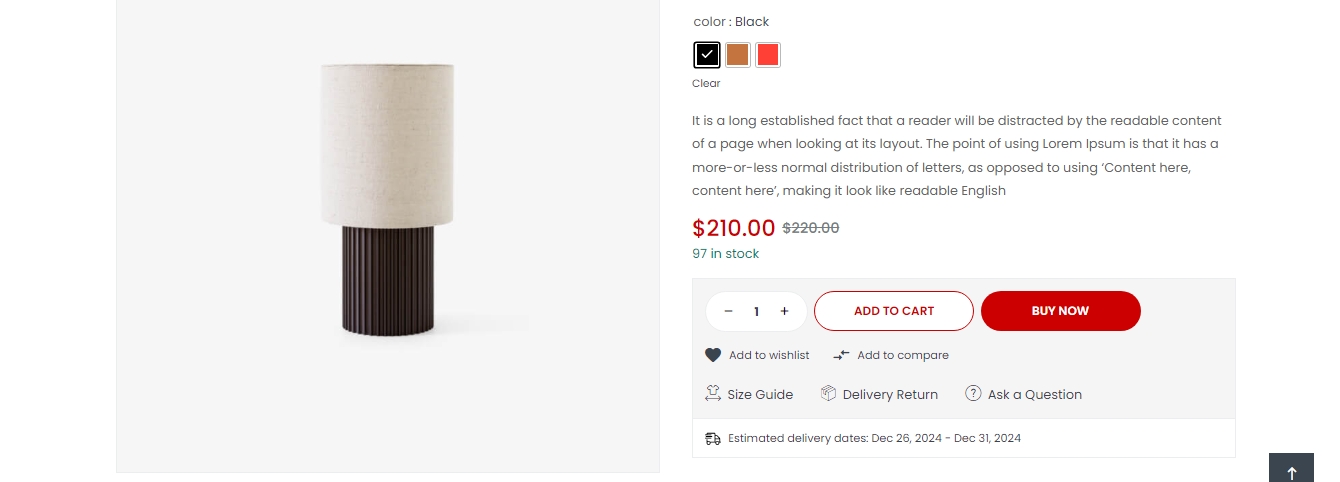The image size is (1340, 482).
Task: Click the compare arrows icon
Action: pos(841,355)
